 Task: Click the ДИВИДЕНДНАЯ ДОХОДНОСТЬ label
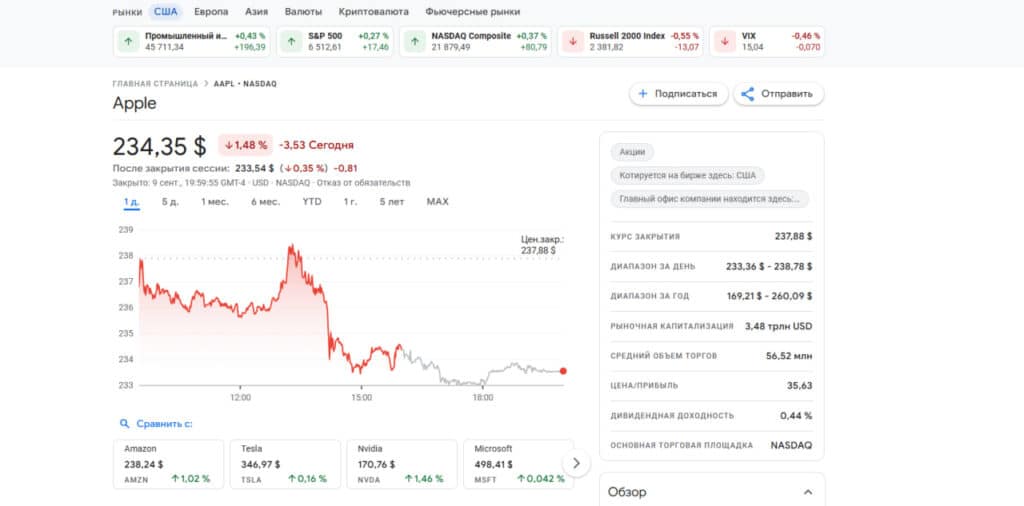[672, 415]
